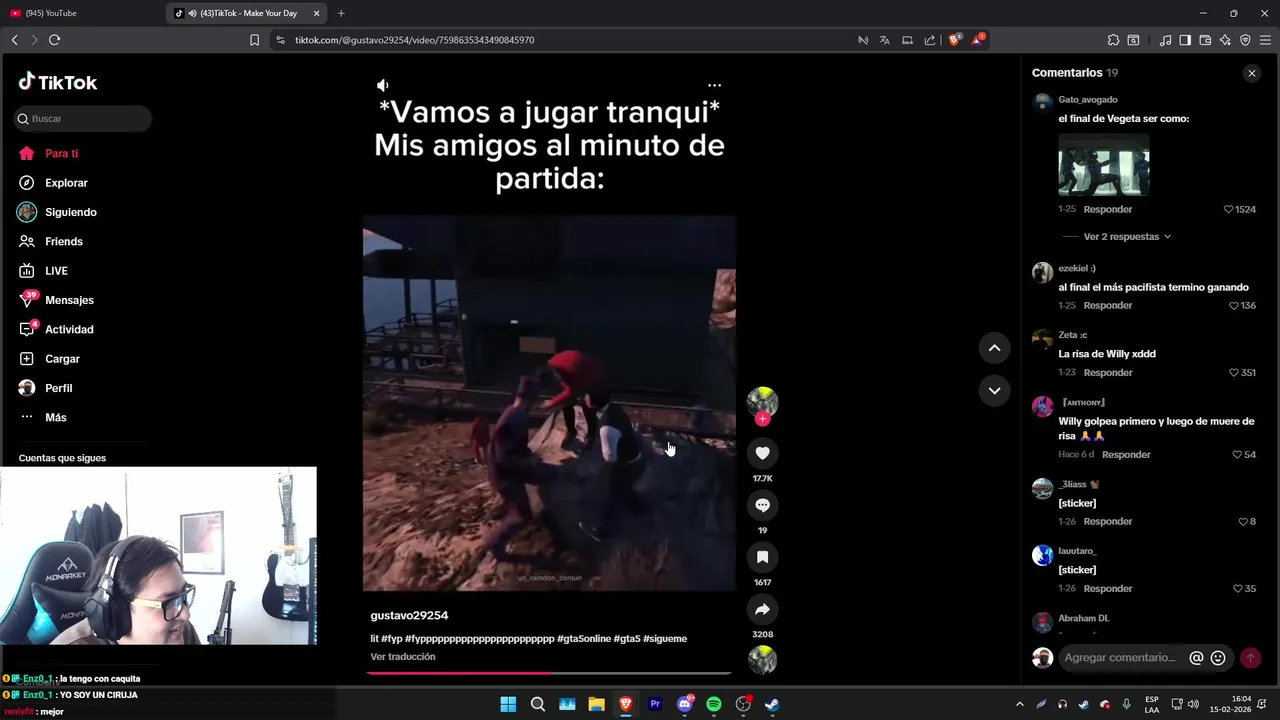Viewport: 1280px width, 720px height.
Task: Open Brave Rewards triangle icon
Action: click(978, 40)
